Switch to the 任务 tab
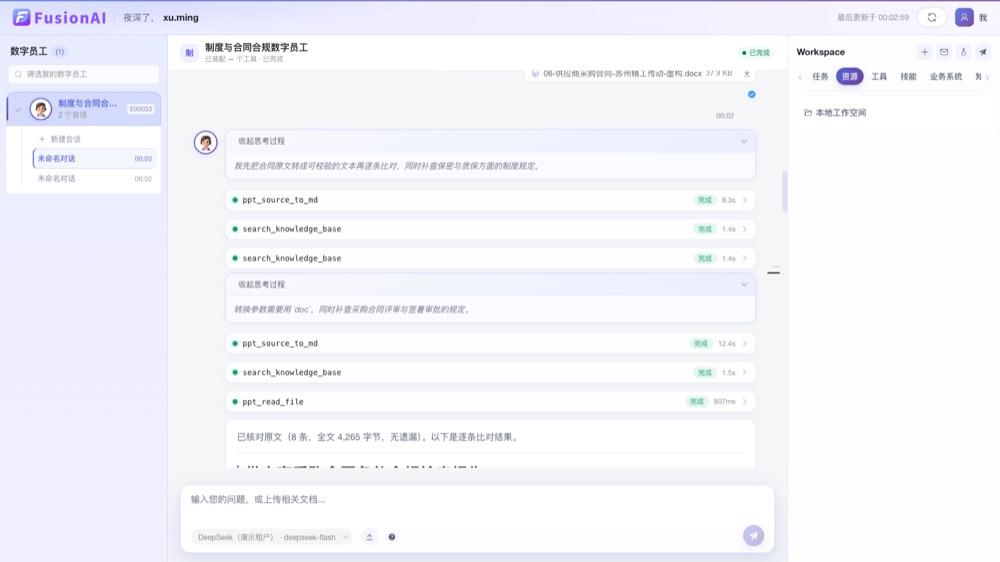Viewport: 1000px width, 562px height. [x=820, y=77]
